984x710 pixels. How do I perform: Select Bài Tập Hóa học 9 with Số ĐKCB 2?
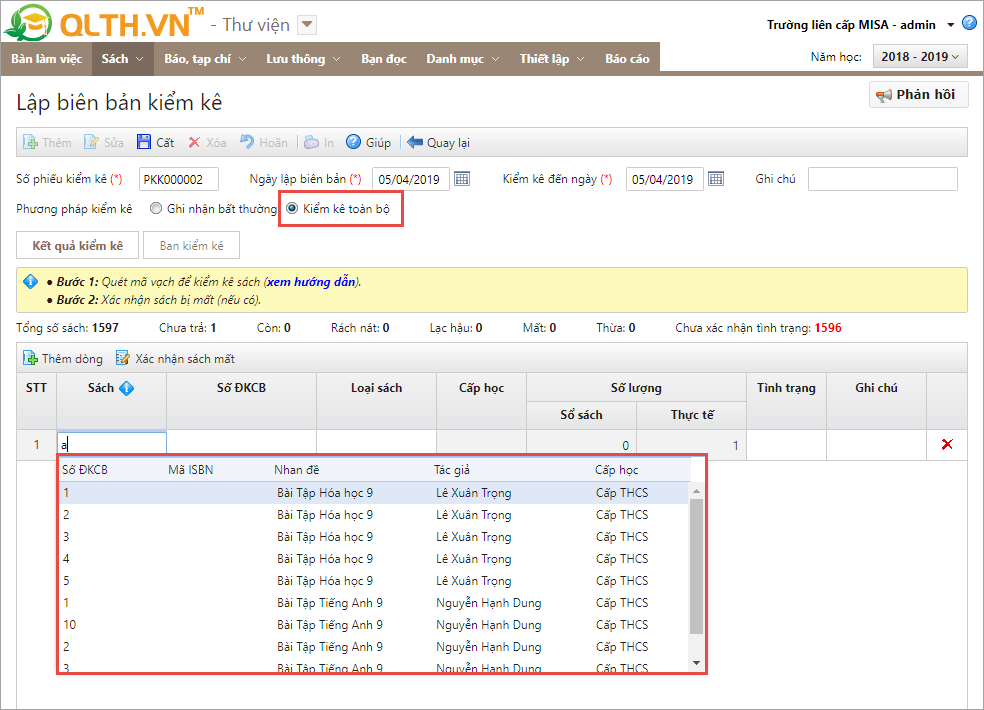(x=374, y=515)
